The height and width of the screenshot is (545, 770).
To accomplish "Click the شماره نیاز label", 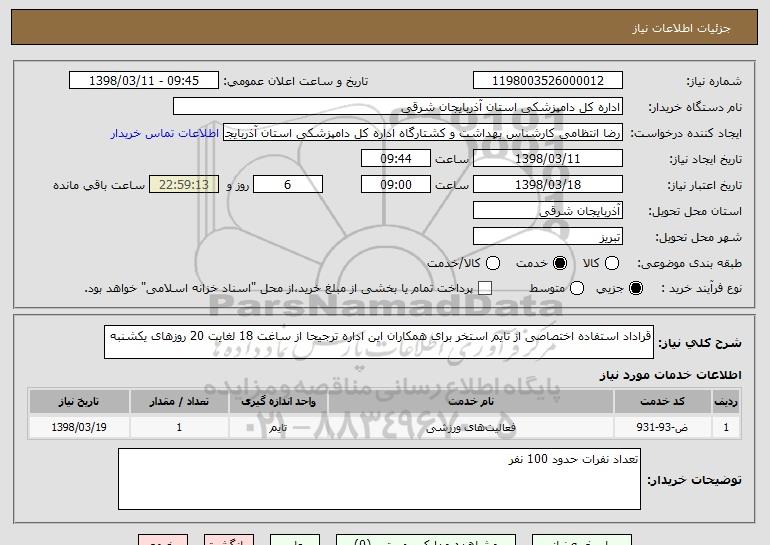I will click(x=714, y=81).
